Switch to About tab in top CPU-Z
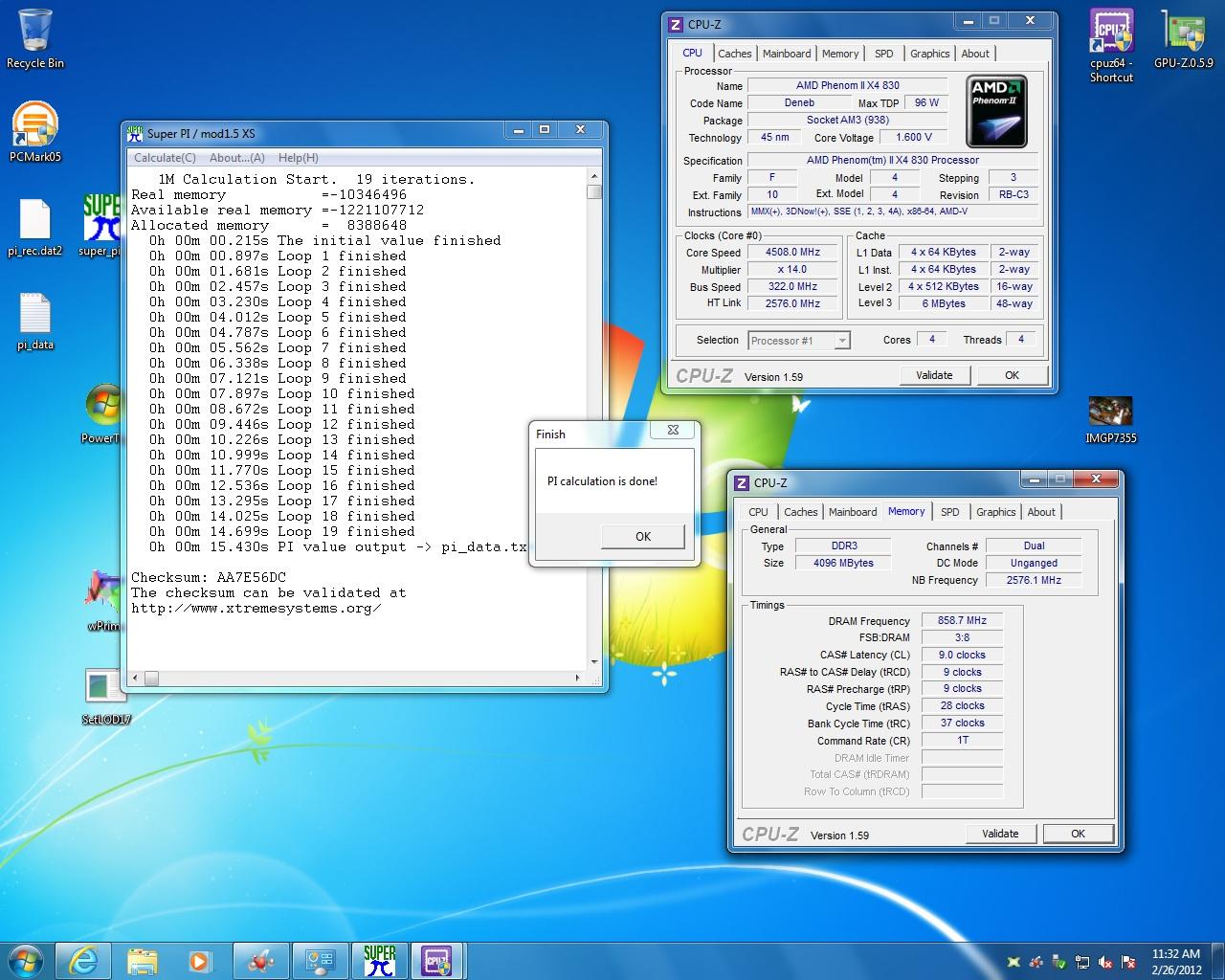The width and height of the screenshot is (1225, 980). click(x=975, y=54)
